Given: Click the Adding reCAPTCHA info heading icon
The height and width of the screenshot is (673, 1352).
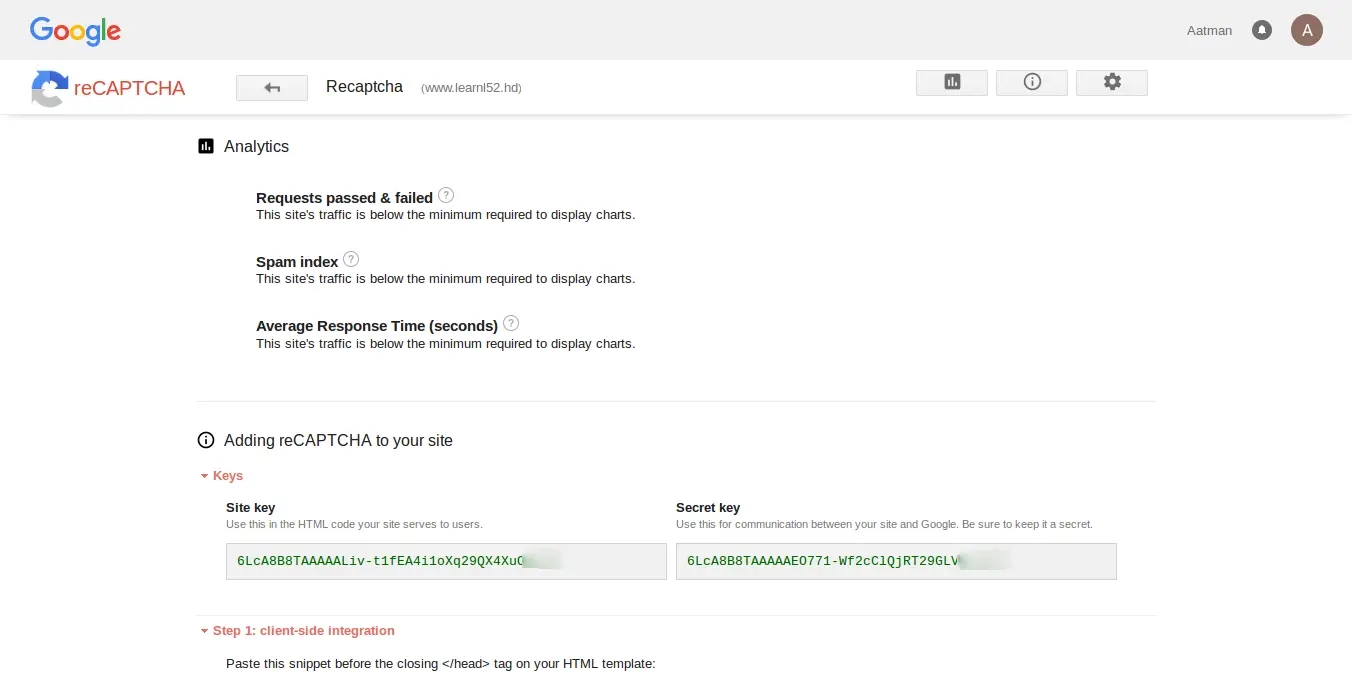Looking at the screenshot, I should [206, 440].
